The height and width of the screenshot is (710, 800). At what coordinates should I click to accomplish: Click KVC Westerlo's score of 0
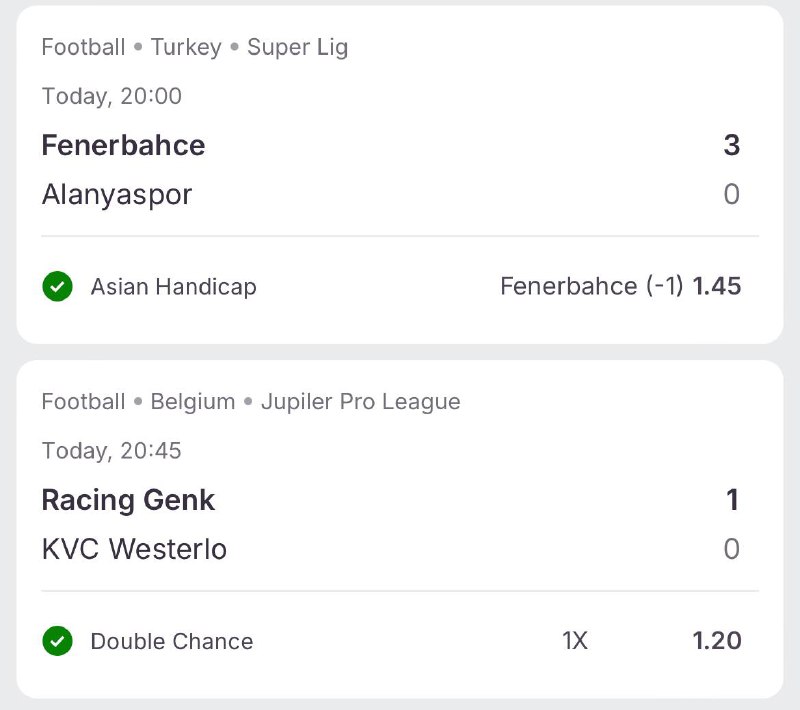pos(731,549)
